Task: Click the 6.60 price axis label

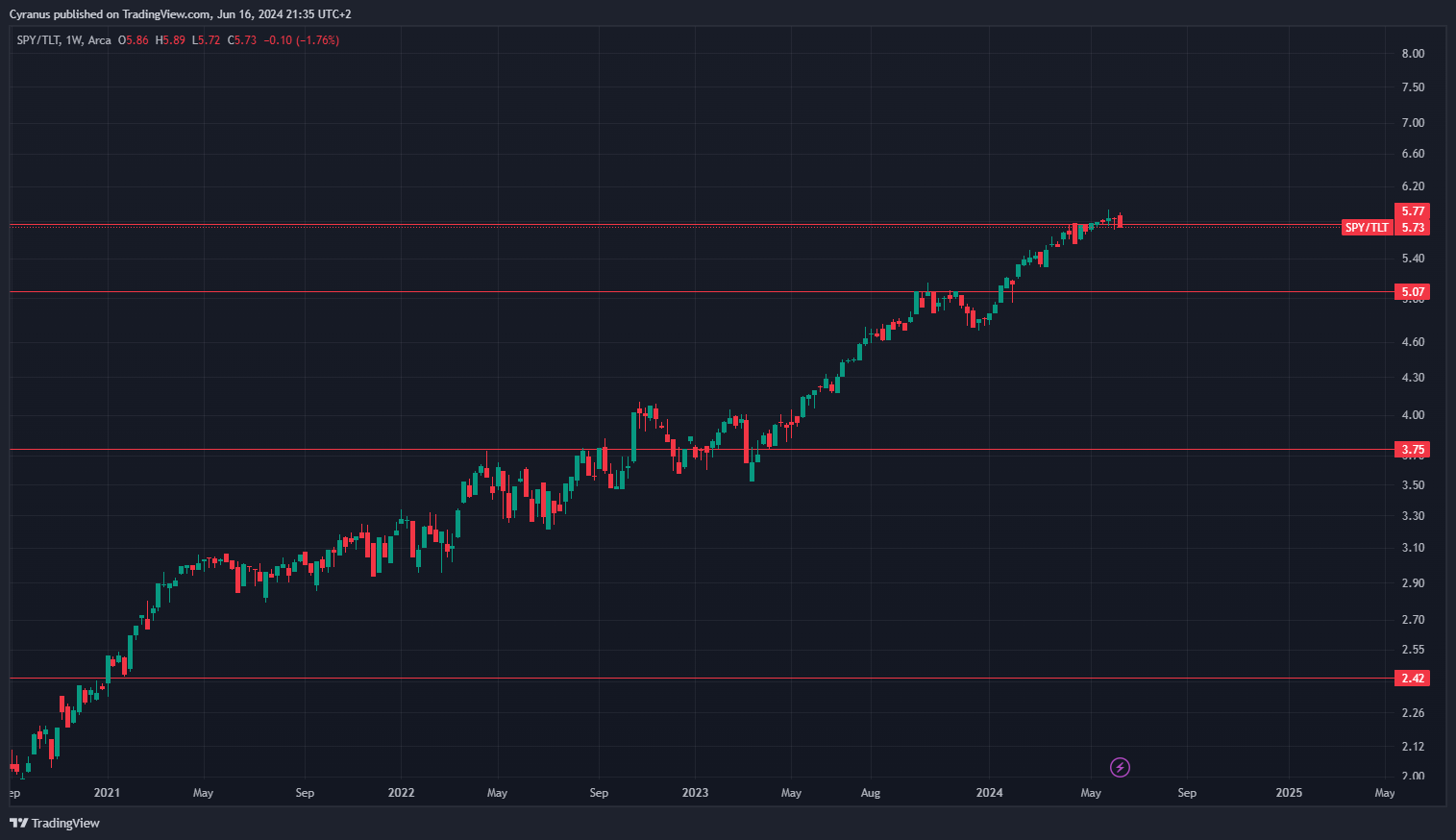Action: click(1413, 154)
